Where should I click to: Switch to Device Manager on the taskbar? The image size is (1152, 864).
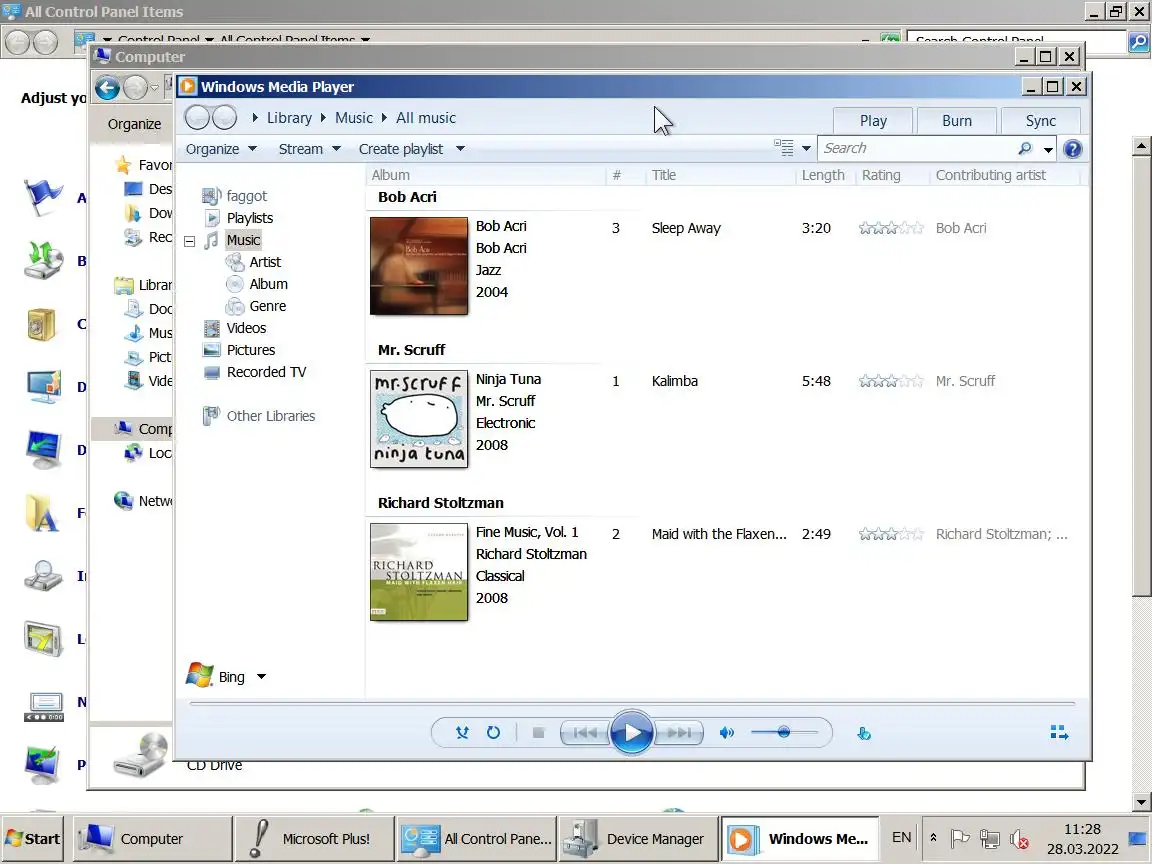click(x=639, y=838)
